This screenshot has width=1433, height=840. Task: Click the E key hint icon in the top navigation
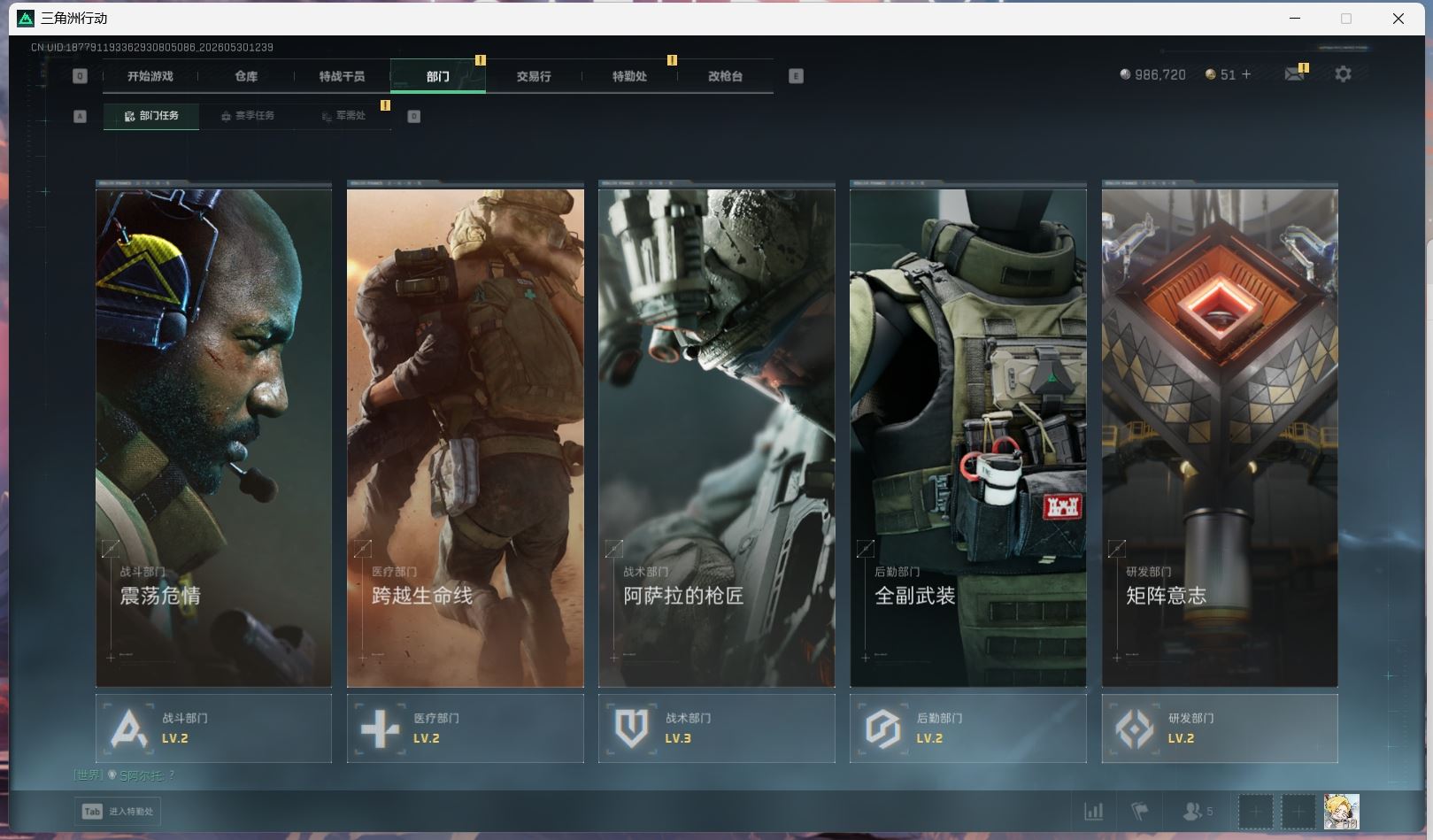pyautogui.click(x=796, y=76)
